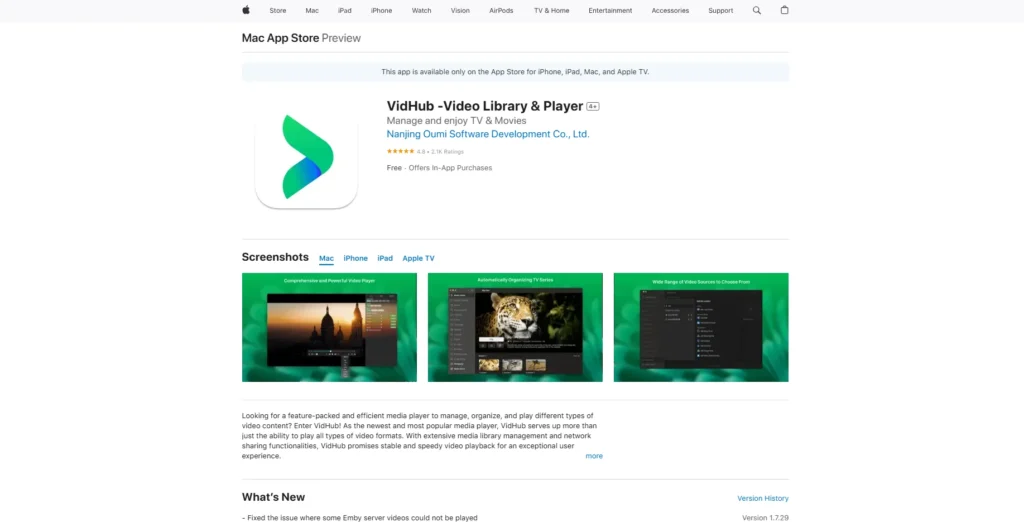The width and height of the screenshot is (1024, 522).
Task: Click the VidHub app icon
Action: (306, 157)
